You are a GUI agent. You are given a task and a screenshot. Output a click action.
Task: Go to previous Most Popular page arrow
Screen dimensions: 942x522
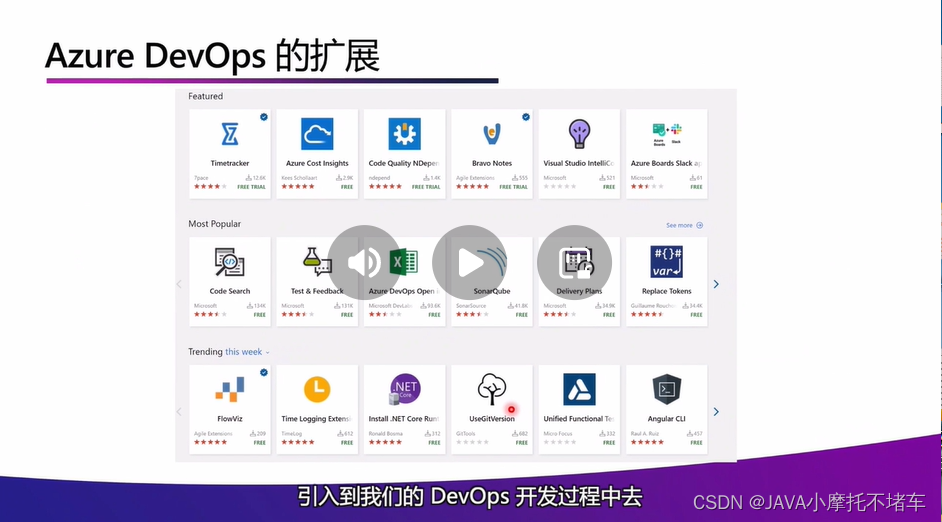point(179,284)
